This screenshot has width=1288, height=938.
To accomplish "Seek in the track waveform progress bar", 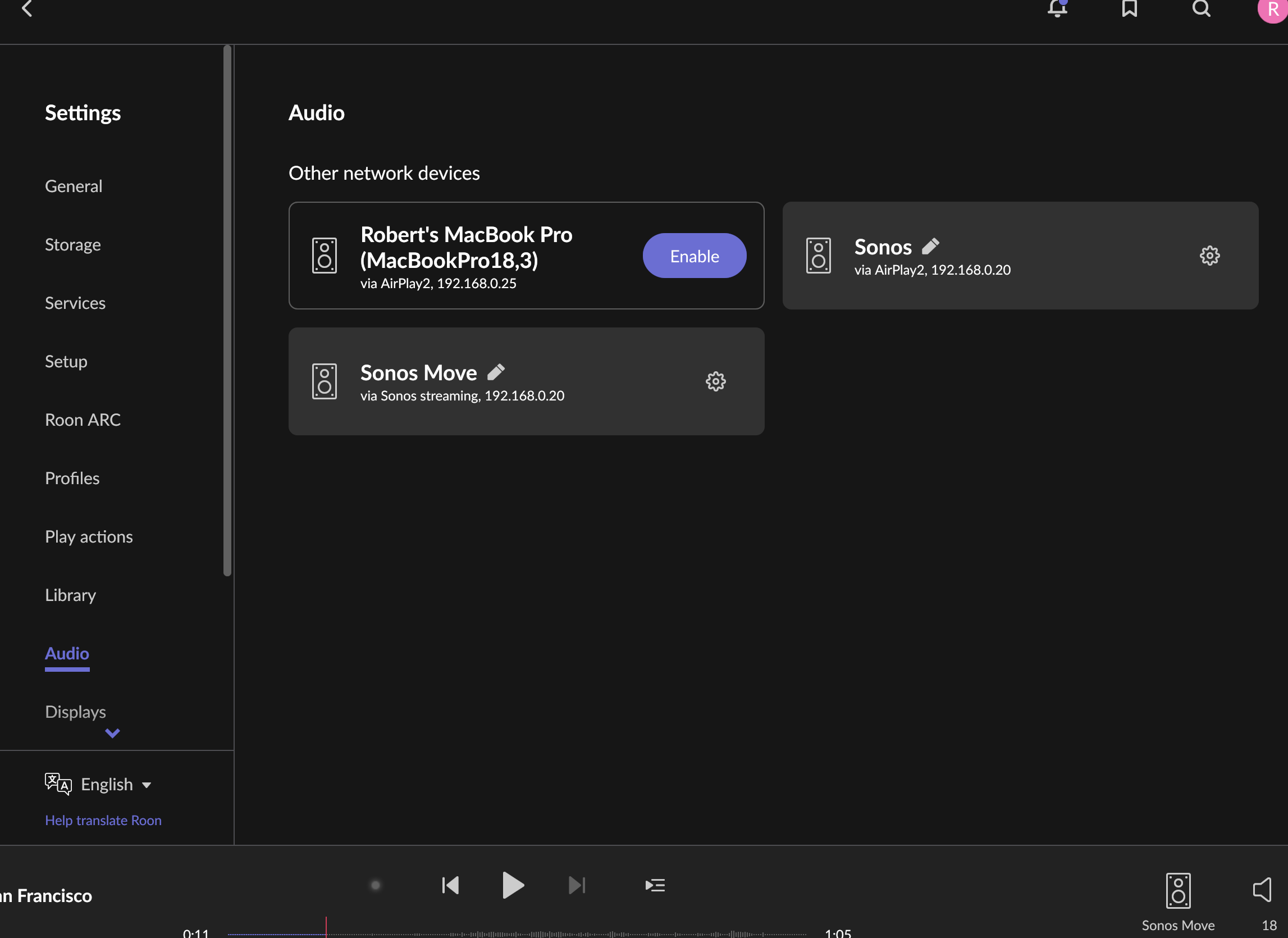I will 517,934.
